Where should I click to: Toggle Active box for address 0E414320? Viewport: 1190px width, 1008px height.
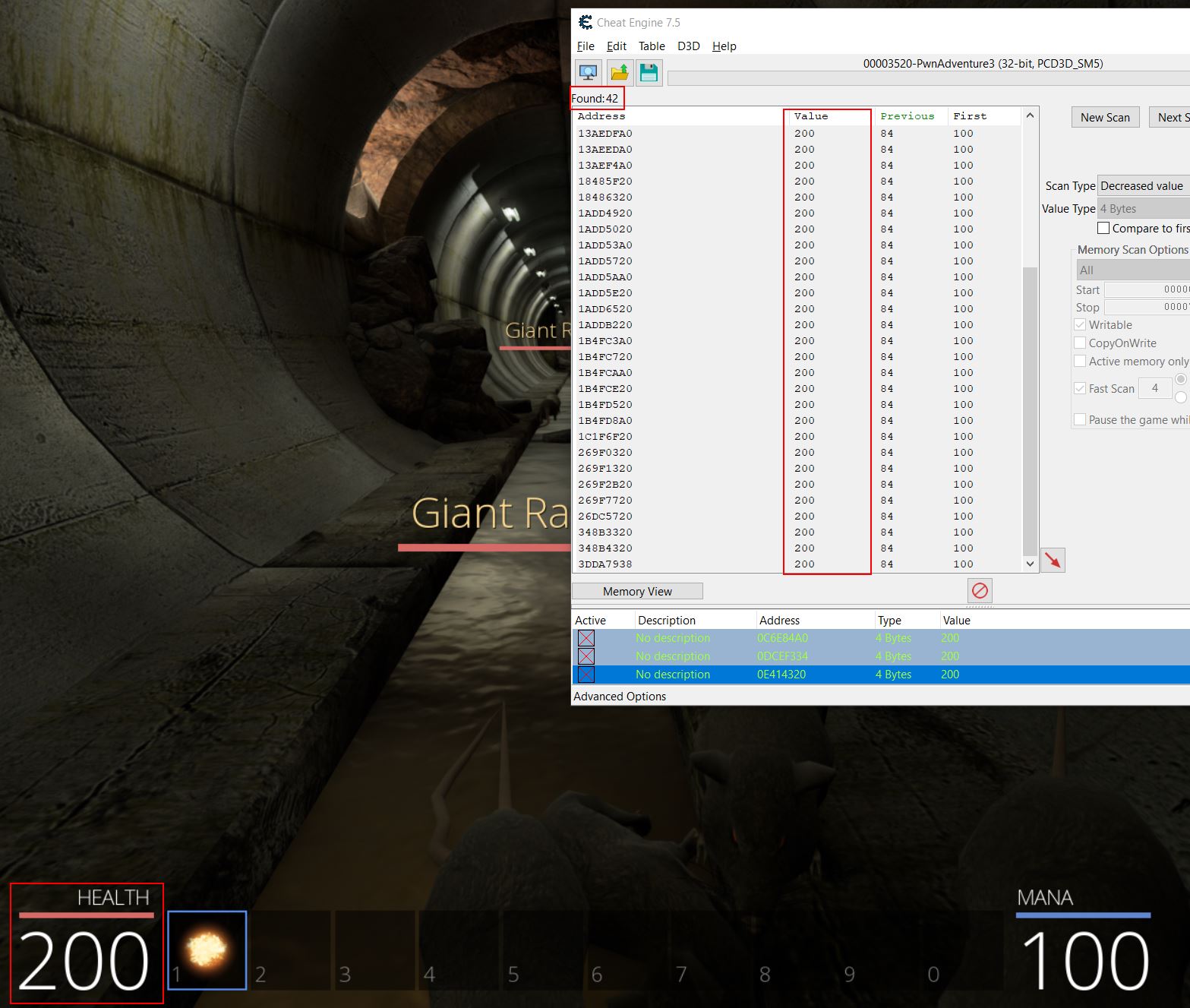point(586,675)
